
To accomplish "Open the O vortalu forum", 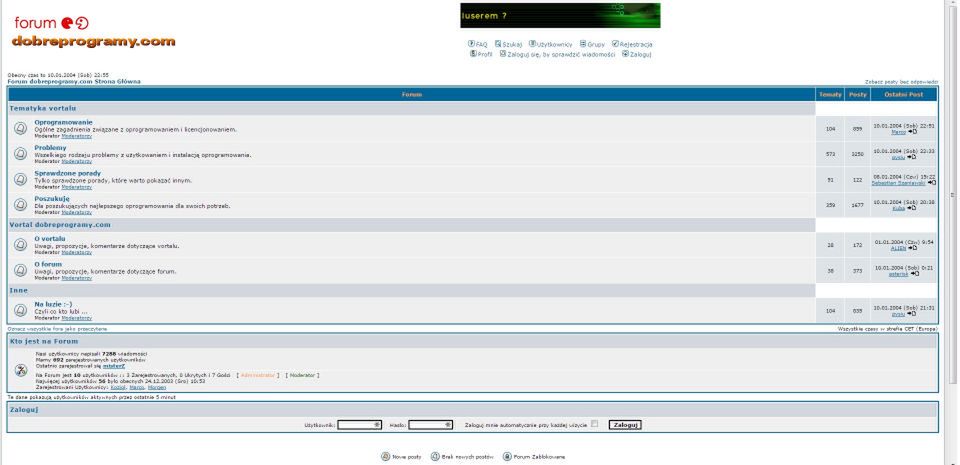I will click(50, 239).
